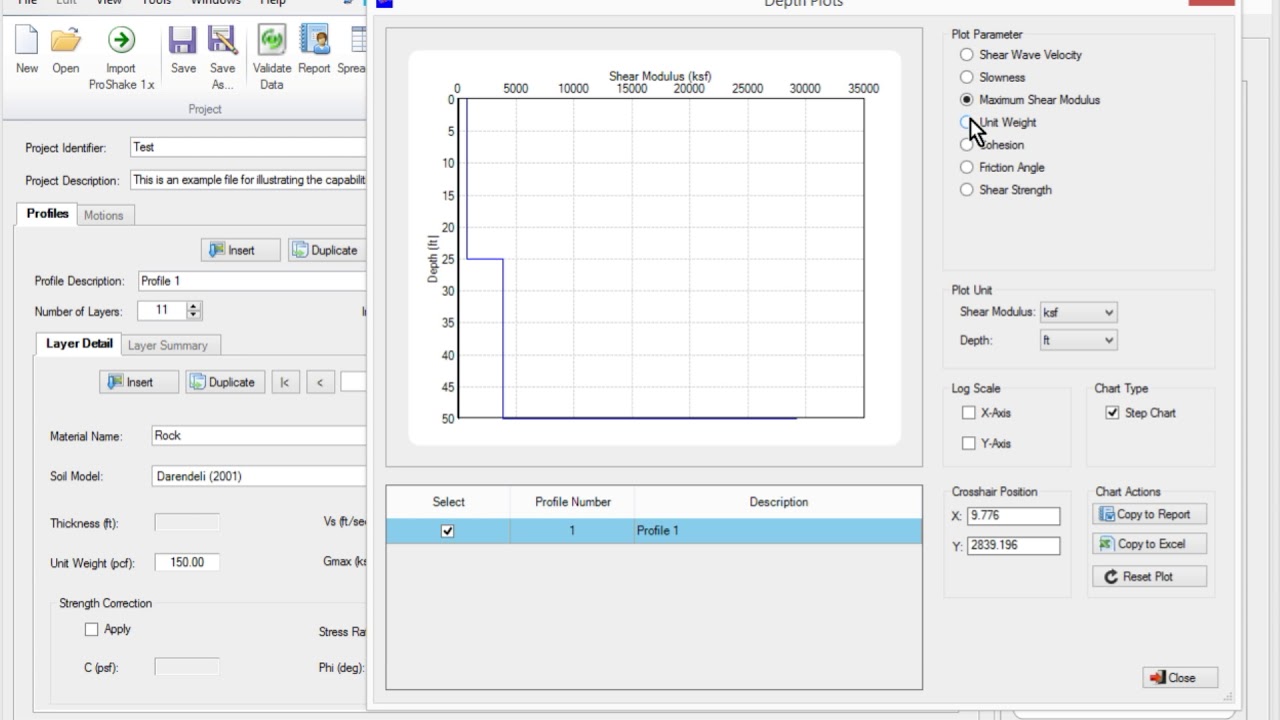Reset the depth plot
Screen dimensions: 1280x720
click(1149, 576)
